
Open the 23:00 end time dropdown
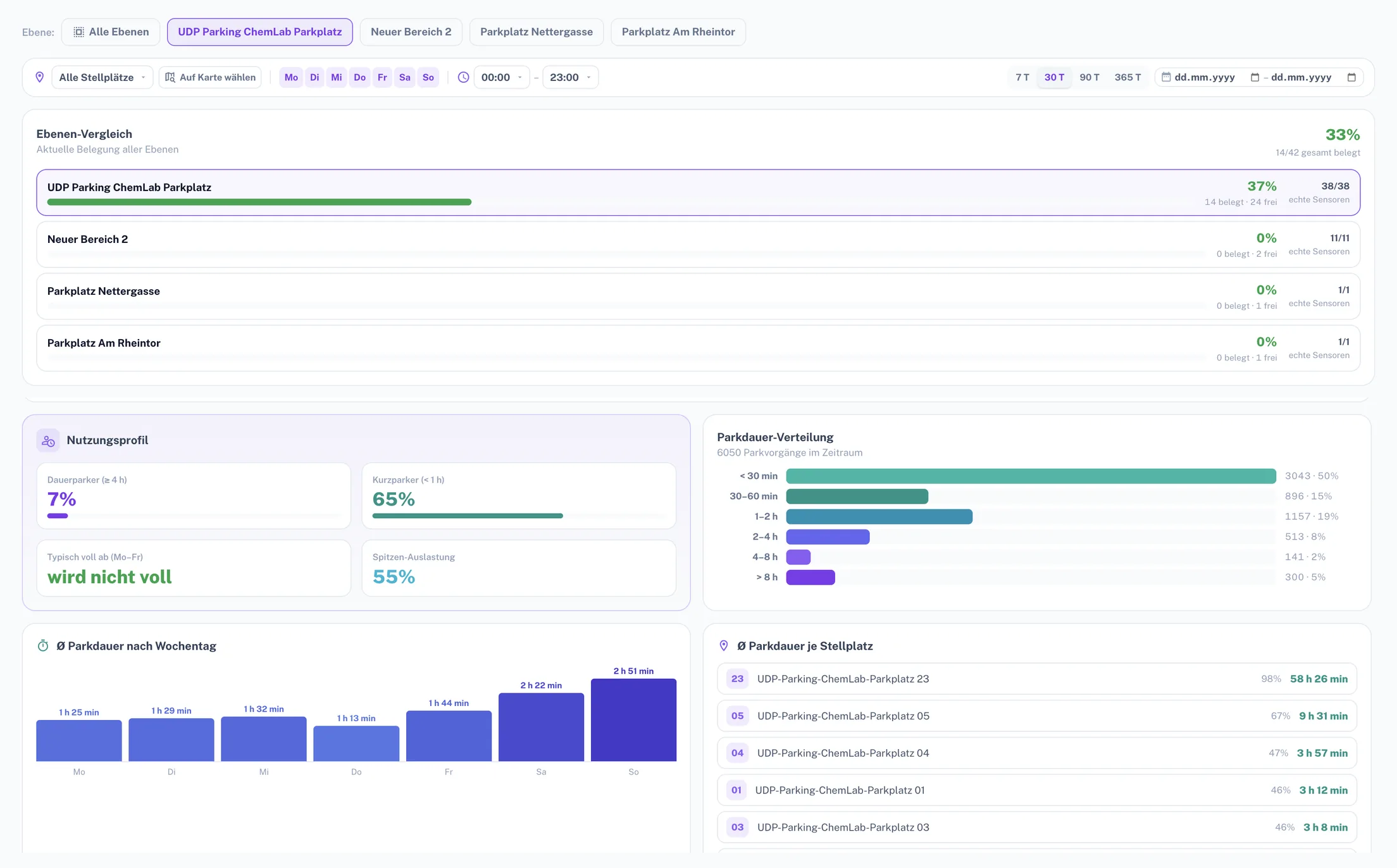pos(570,77)
